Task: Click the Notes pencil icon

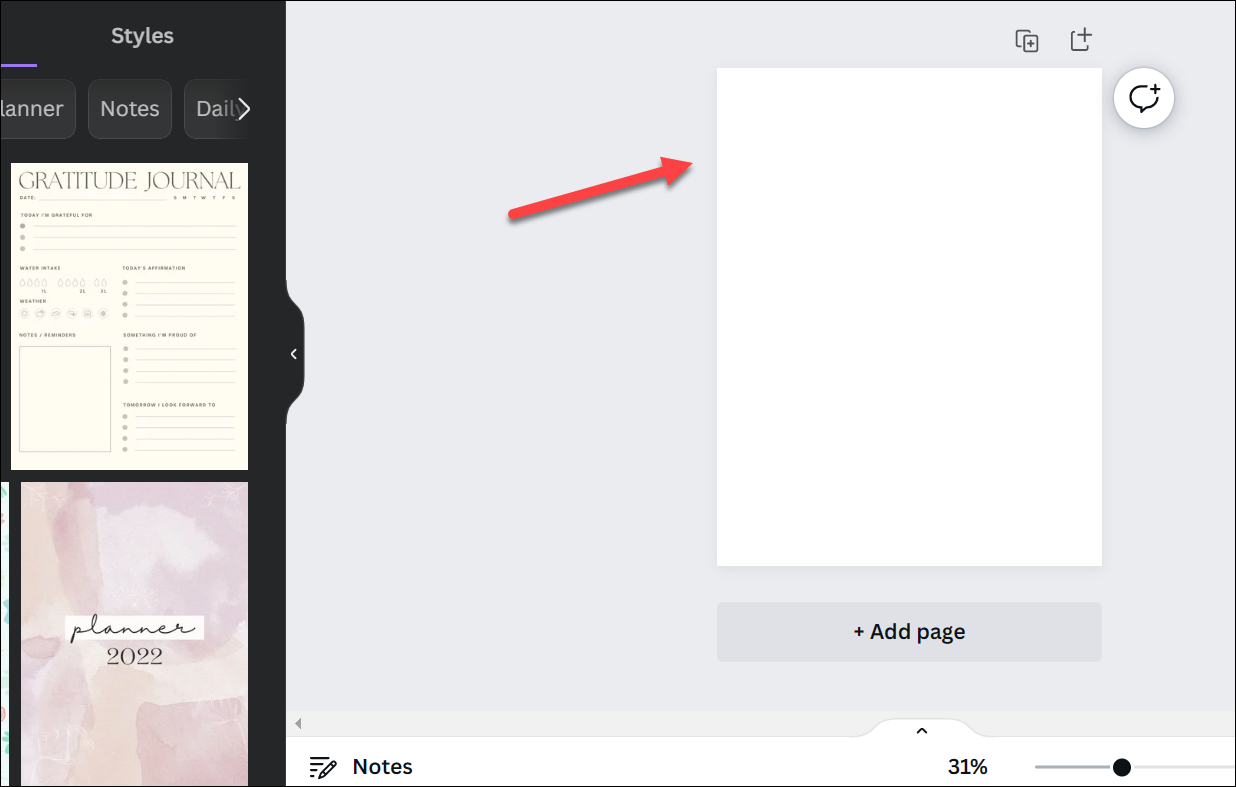Action: pyautogui.click(x=323, y=767)
